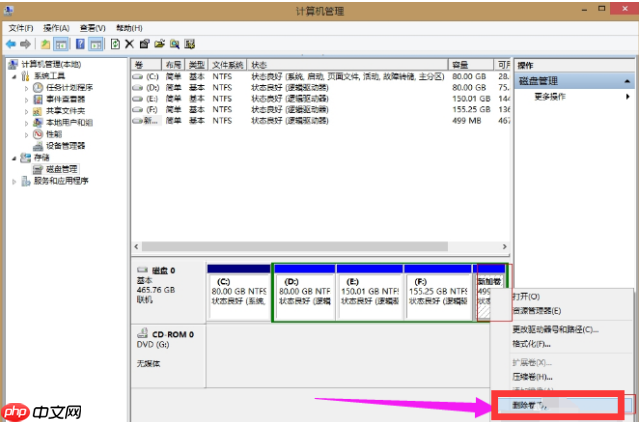Select the (E:) 150.01 GB partition block
This screenshot has width=640, height=422.
pos(372,292)
